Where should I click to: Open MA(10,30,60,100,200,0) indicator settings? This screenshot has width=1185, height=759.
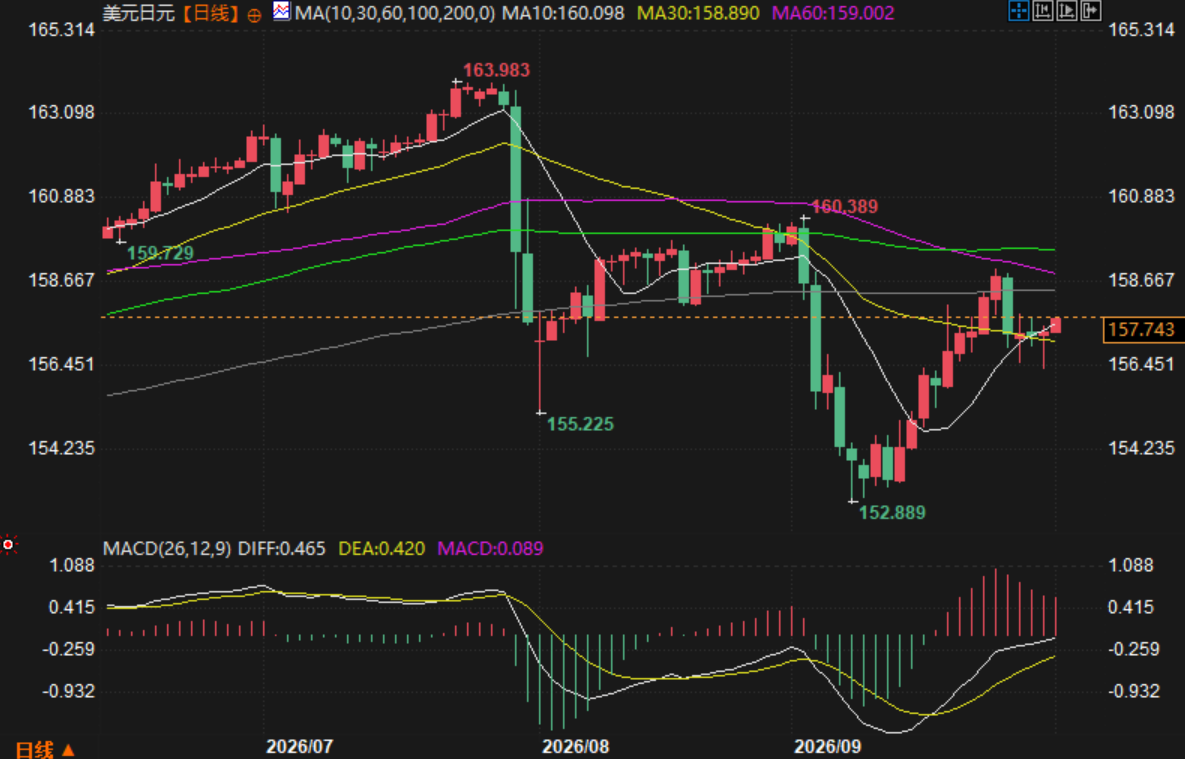pyautogui.click(x=394, y=13)
